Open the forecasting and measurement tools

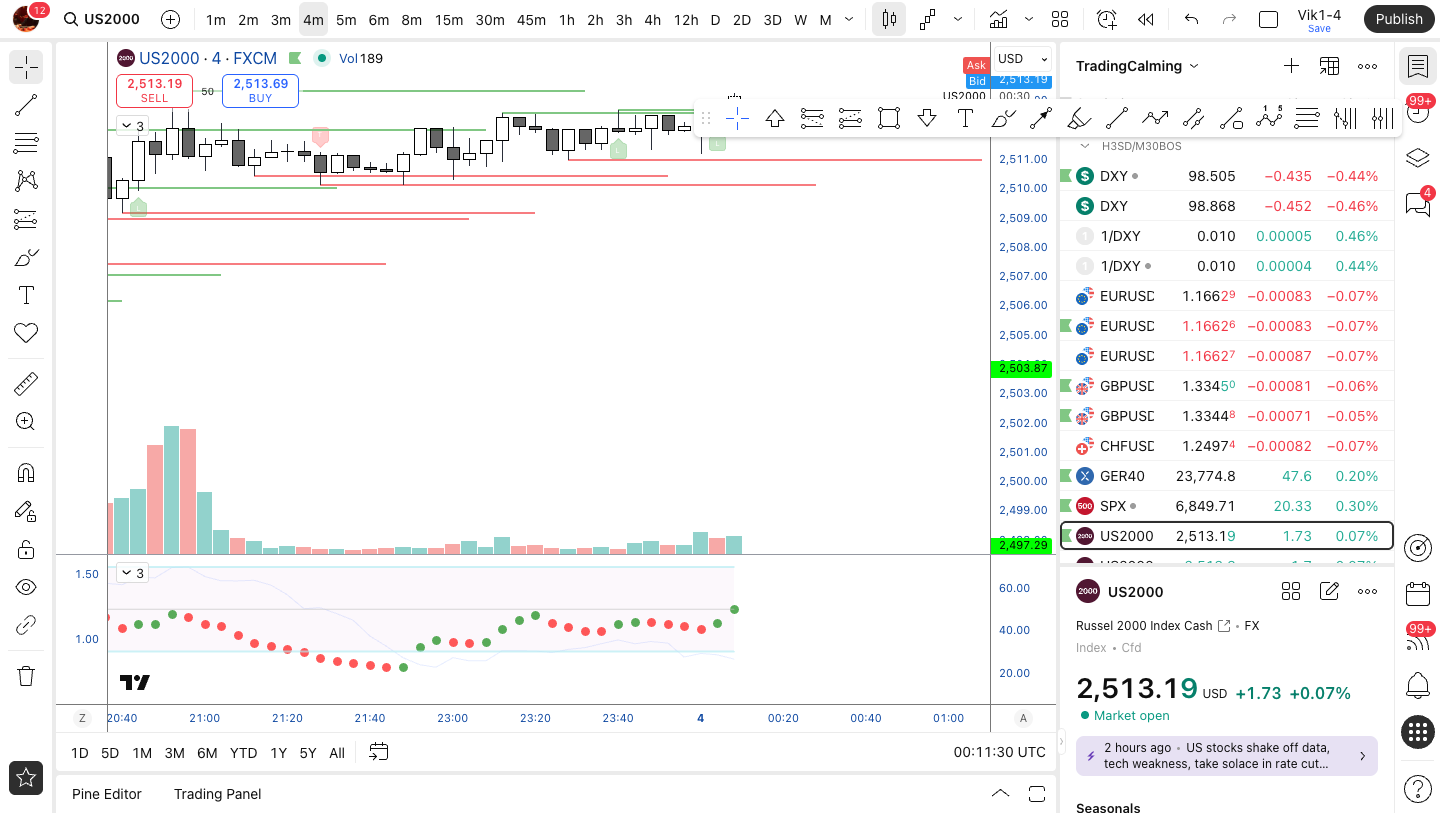point(26,219)
